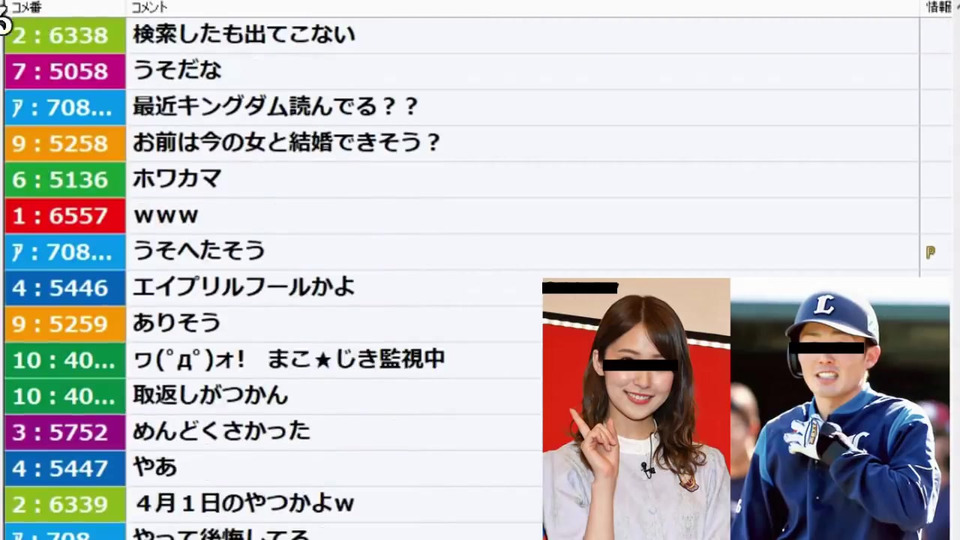Click comment 取返しがつかん
Viewport: 960px width, 540px height.
pyautogui.click(x=210, y=396)
